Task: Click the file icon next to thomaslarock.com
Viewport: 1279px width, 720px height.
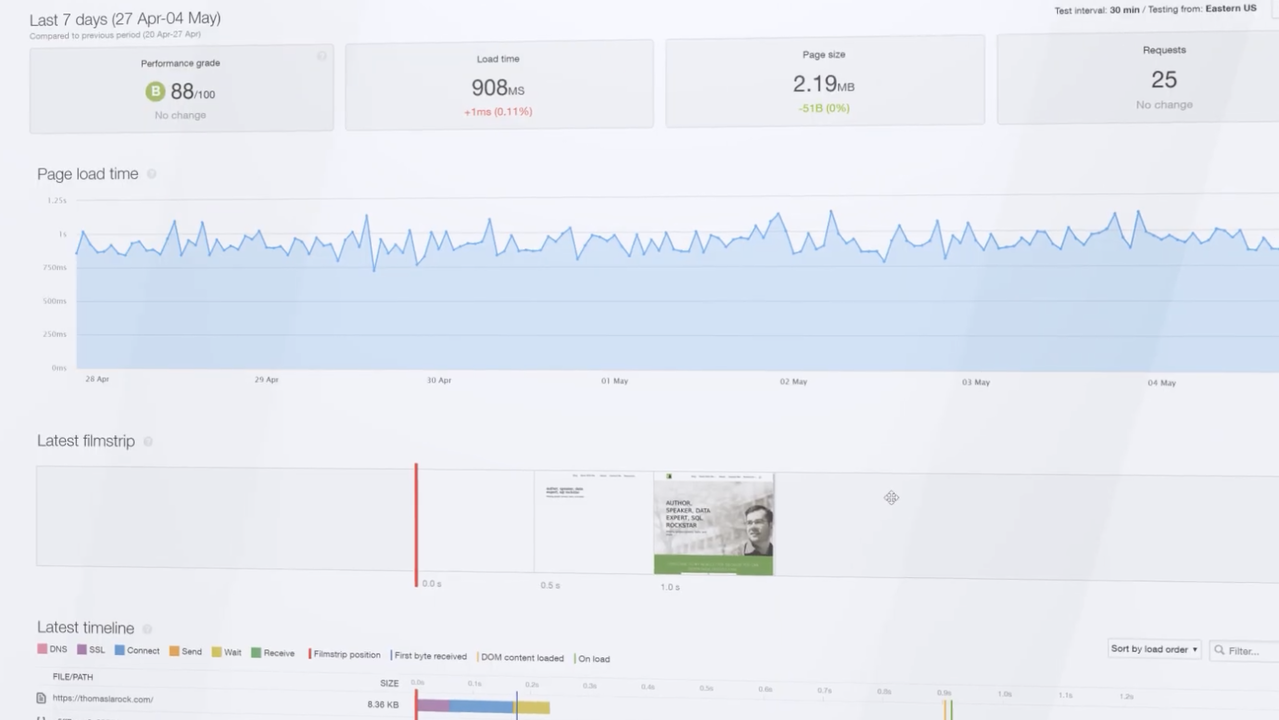Action: (x=41, y=698)
